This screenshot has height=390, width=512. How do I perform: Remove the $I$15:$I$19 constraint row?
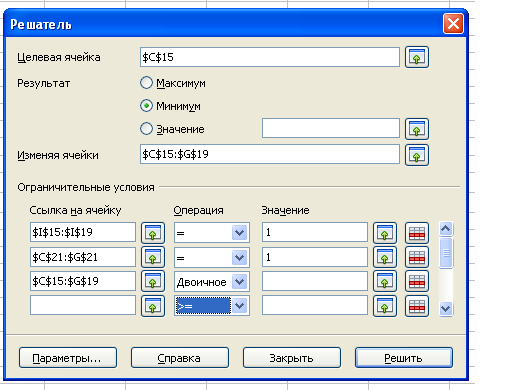(x=417, y=233)
